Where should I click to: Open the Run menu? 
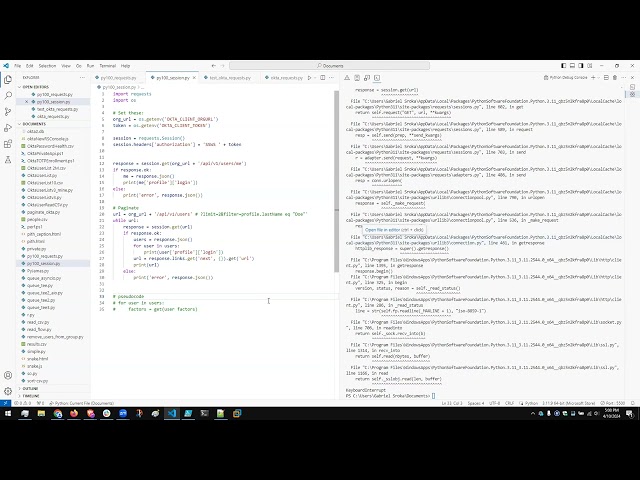pos(90,66)
